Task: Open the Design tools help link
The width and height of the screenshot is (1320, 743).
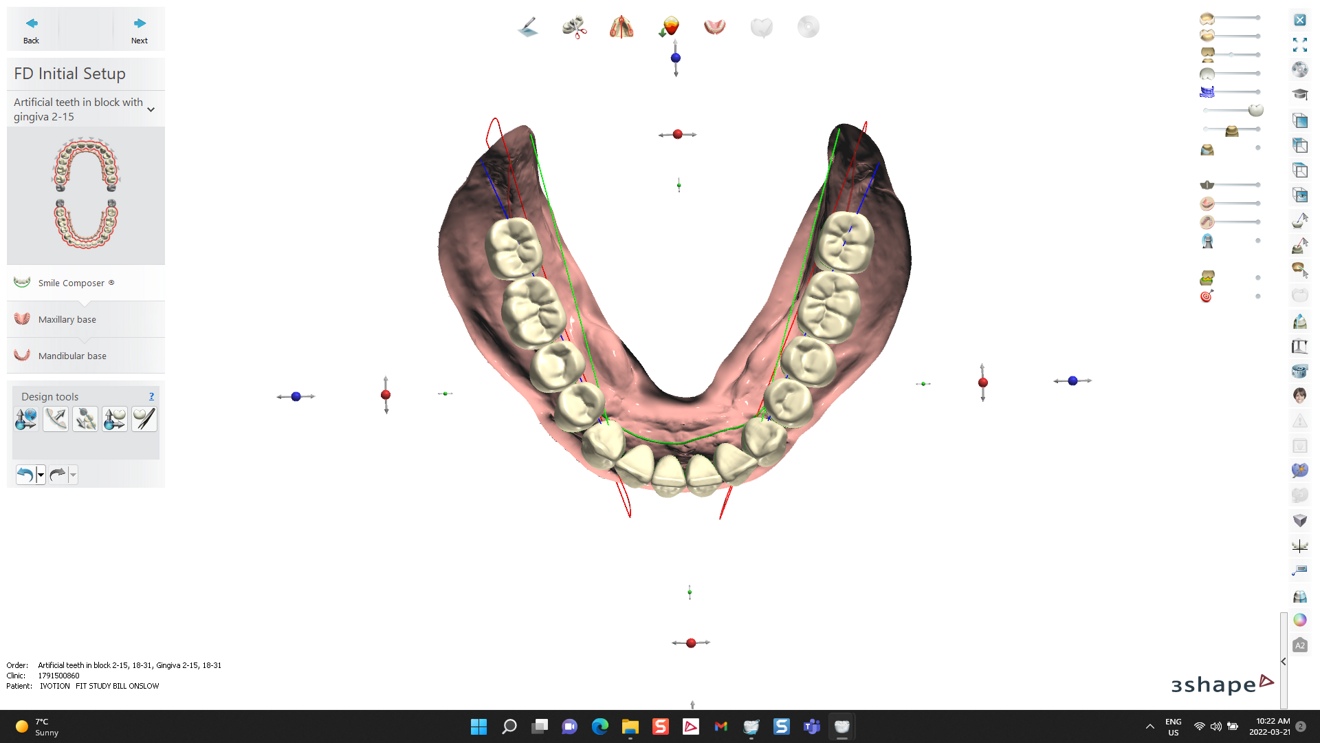Action: (151, 397)
